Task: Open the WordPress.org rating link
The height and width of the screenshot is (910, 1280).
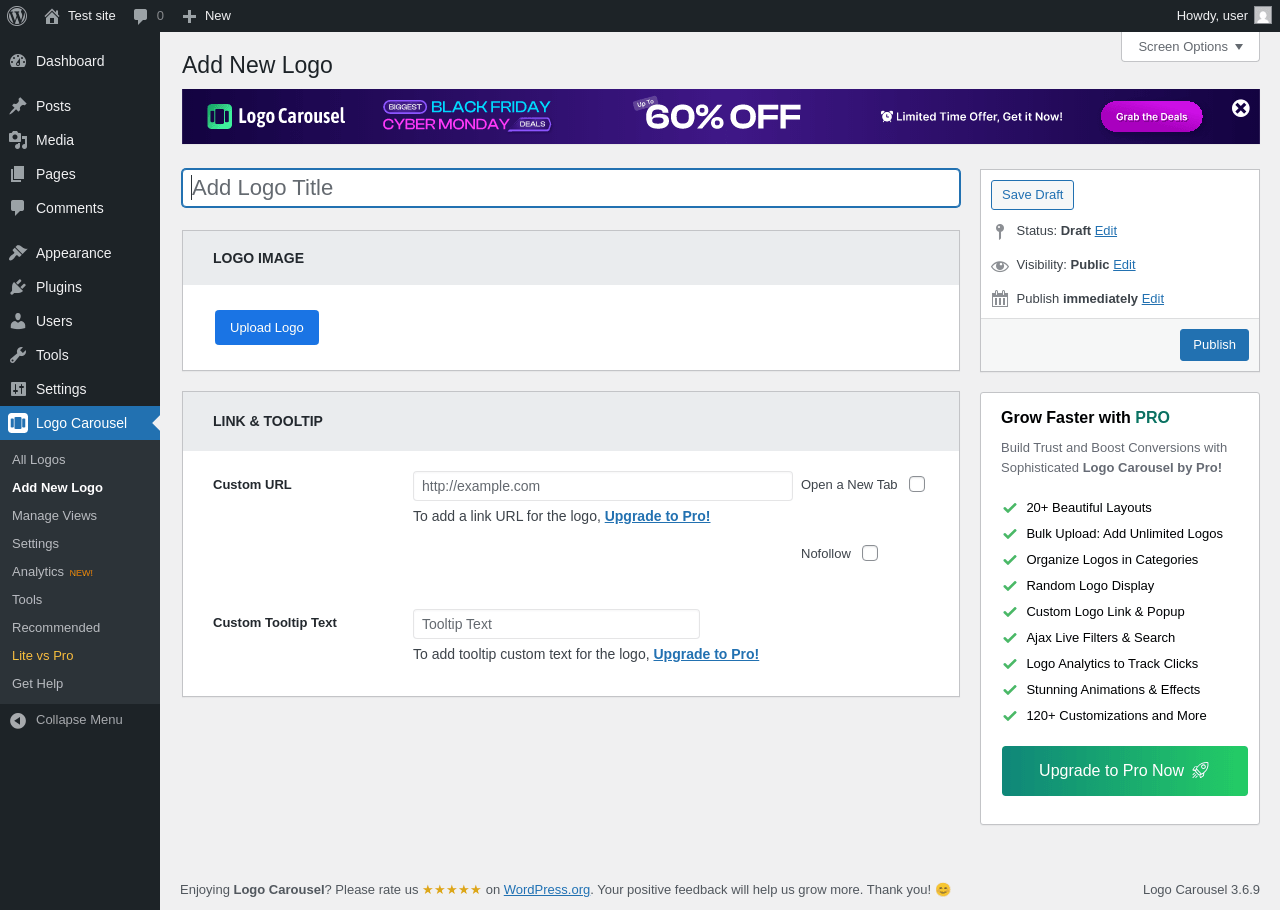Action: click(547, 890)
